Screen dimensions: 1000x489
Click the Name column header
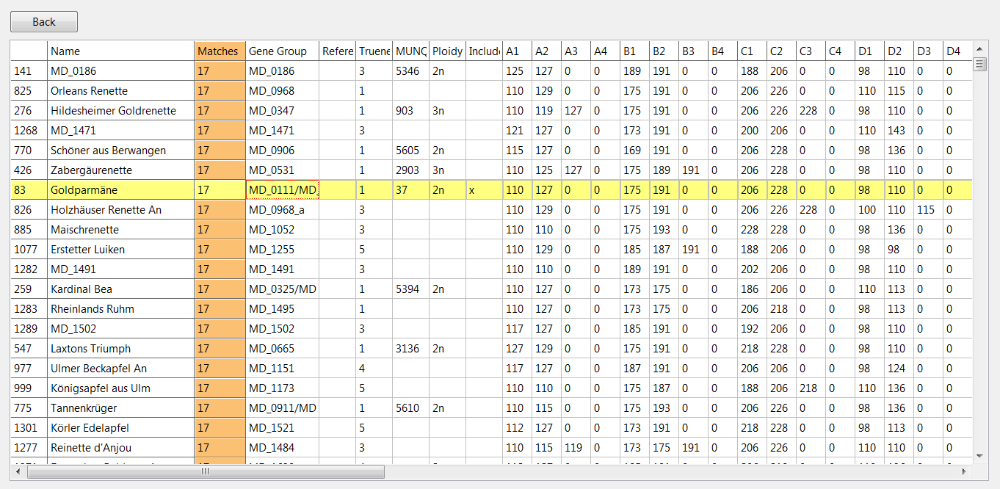coord(120,50)
